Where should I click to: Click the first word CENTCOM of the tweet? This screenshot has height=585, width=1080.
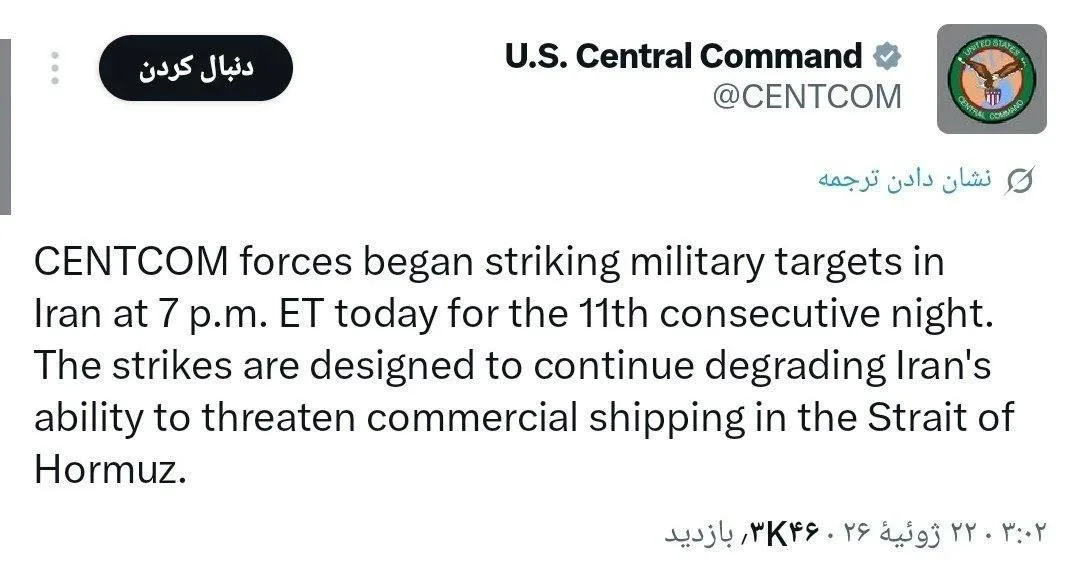(x=131, y=262)
